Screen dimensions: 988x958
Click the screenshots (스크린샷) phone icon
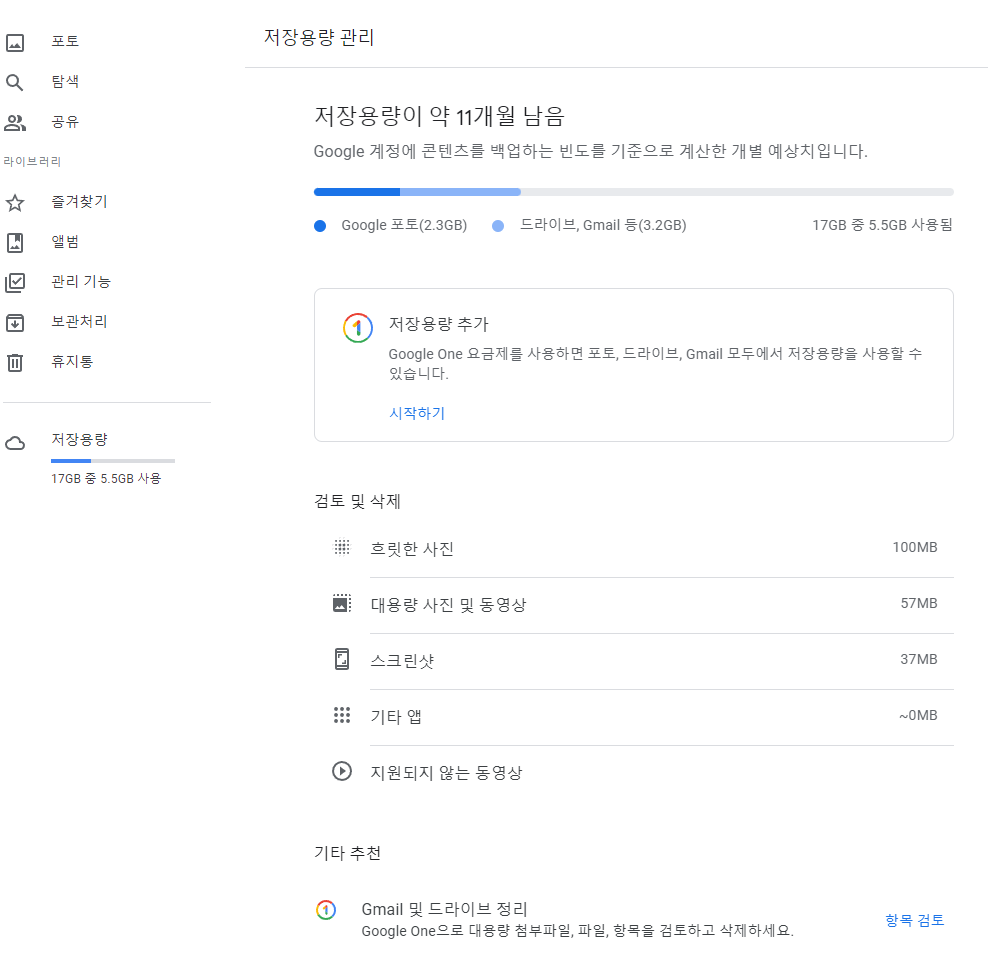point(342,659)
